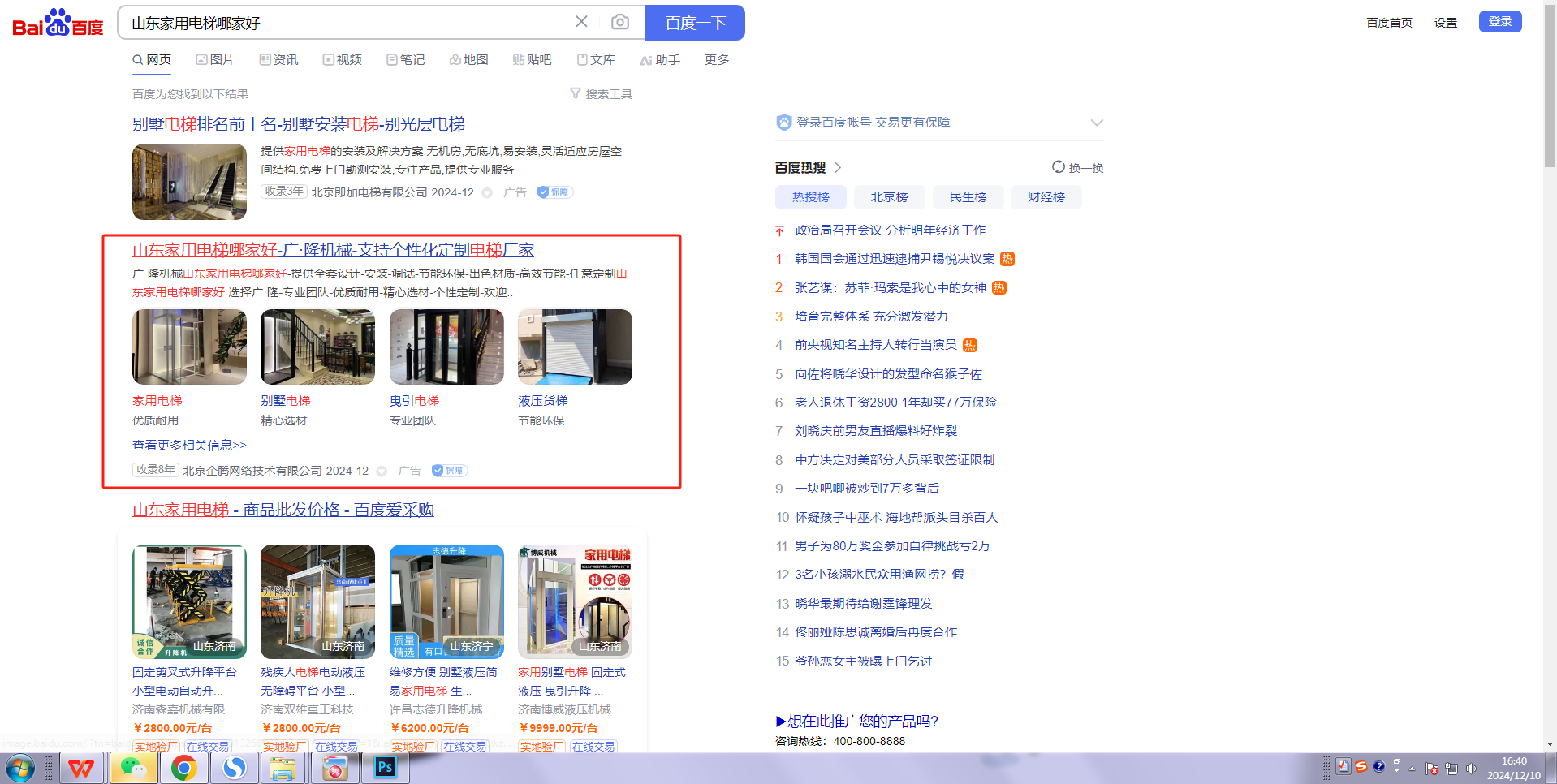Click 想在此推广您的产品吗?

click(x=857, y=721)
